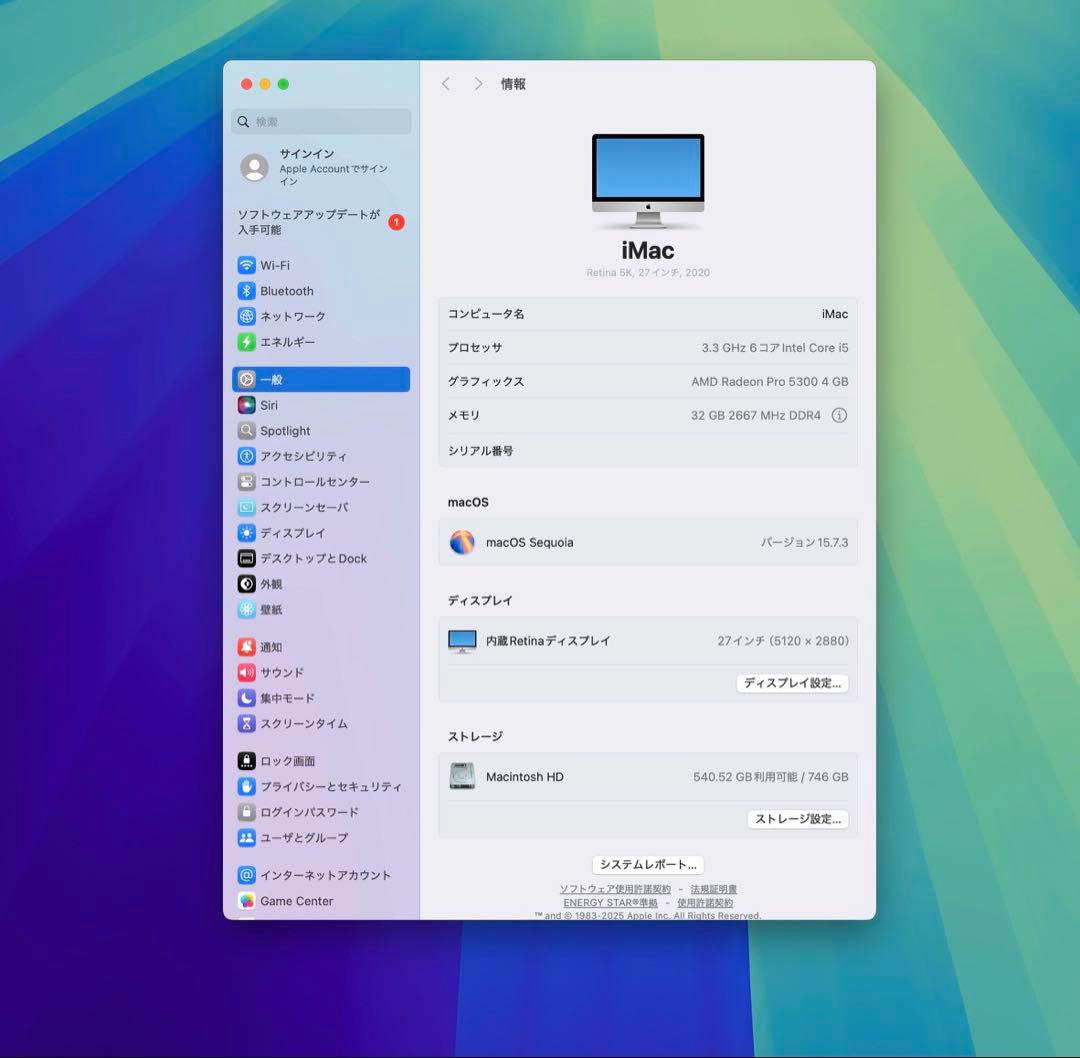The width and height of the screenshot is (1080, 1058).
Task: Open the ソフトウェア使用許諾契約 link
Action: pyautogui.click(x=614, y=889)
